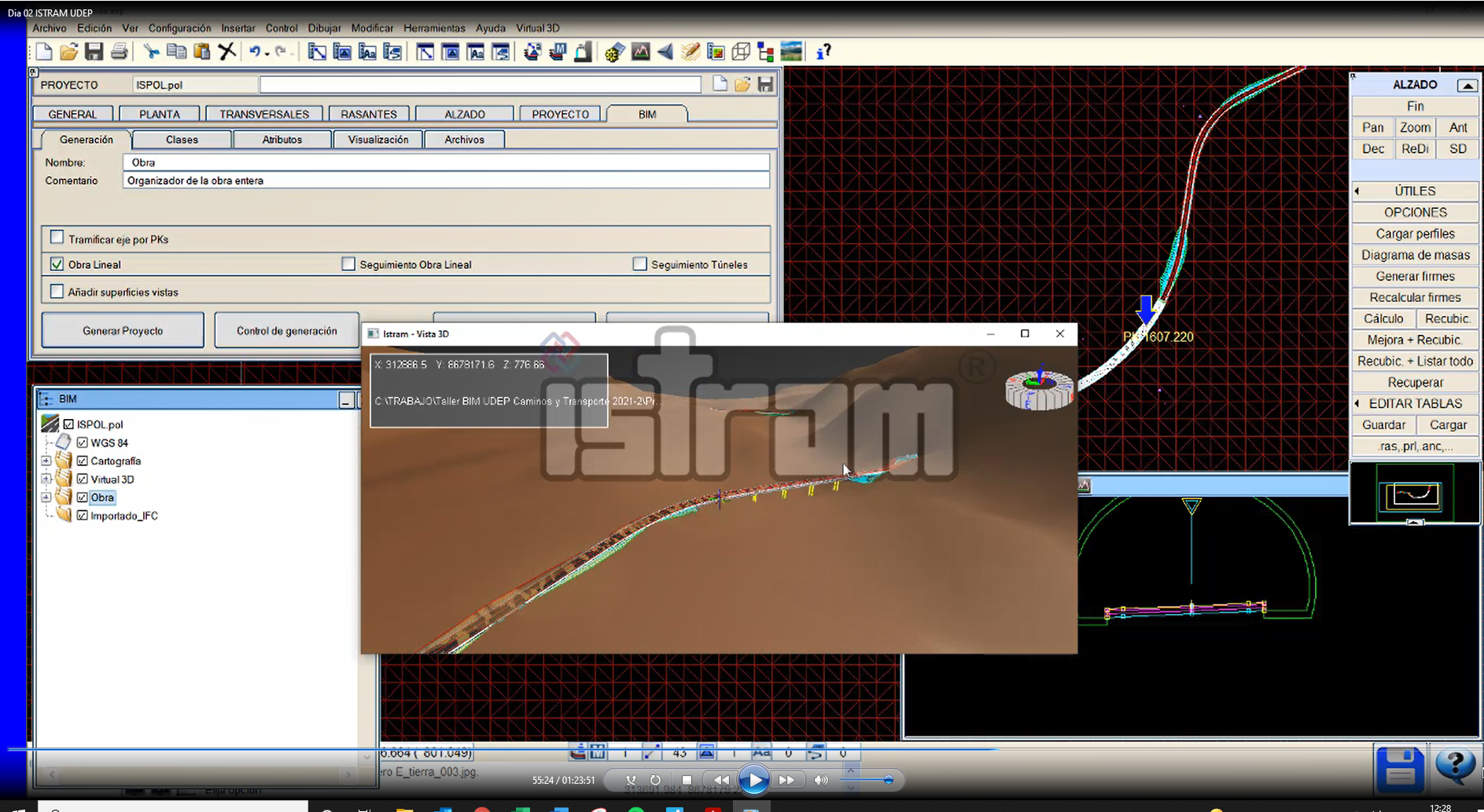Open the landscape image icon in toolbar
The image size is (1484, 812).
(791, 52)
